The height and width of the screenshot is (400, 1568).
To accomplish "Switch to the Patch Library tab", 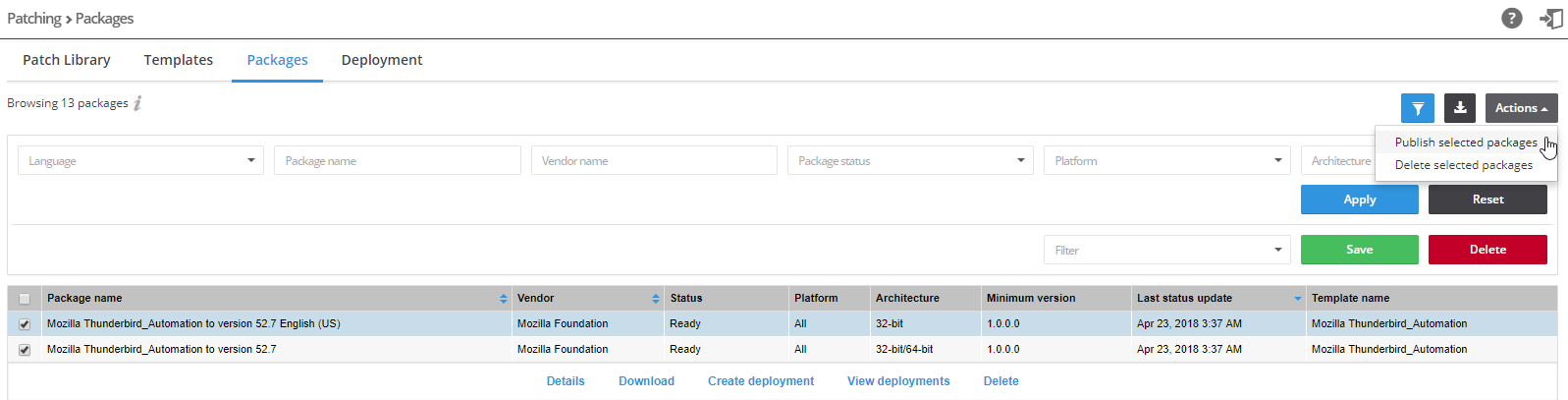I will [x=67, y=60].
